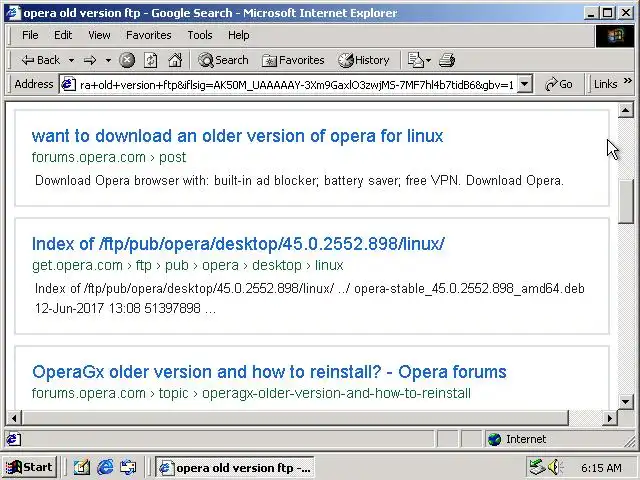This screenshot has height=480, width=640.
Task: Click the horizontal scrollbar left arrow
Action: point(14,418)
